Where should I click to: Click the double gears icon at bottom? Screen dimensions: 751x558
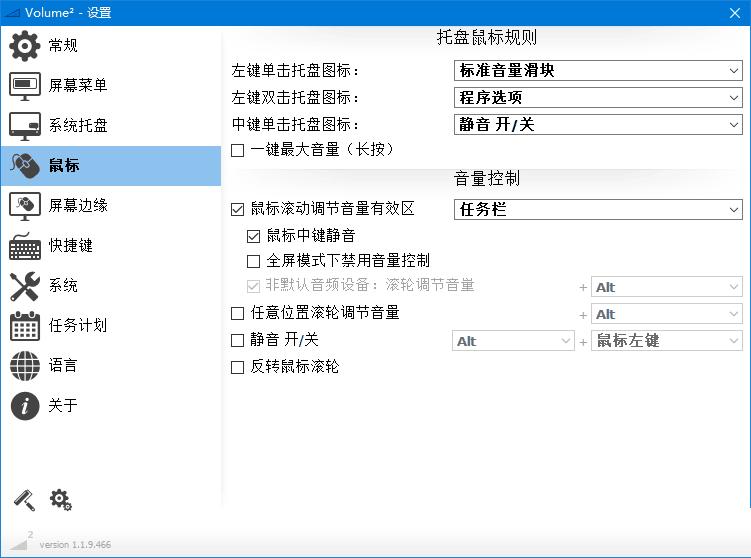pos(60,499)
